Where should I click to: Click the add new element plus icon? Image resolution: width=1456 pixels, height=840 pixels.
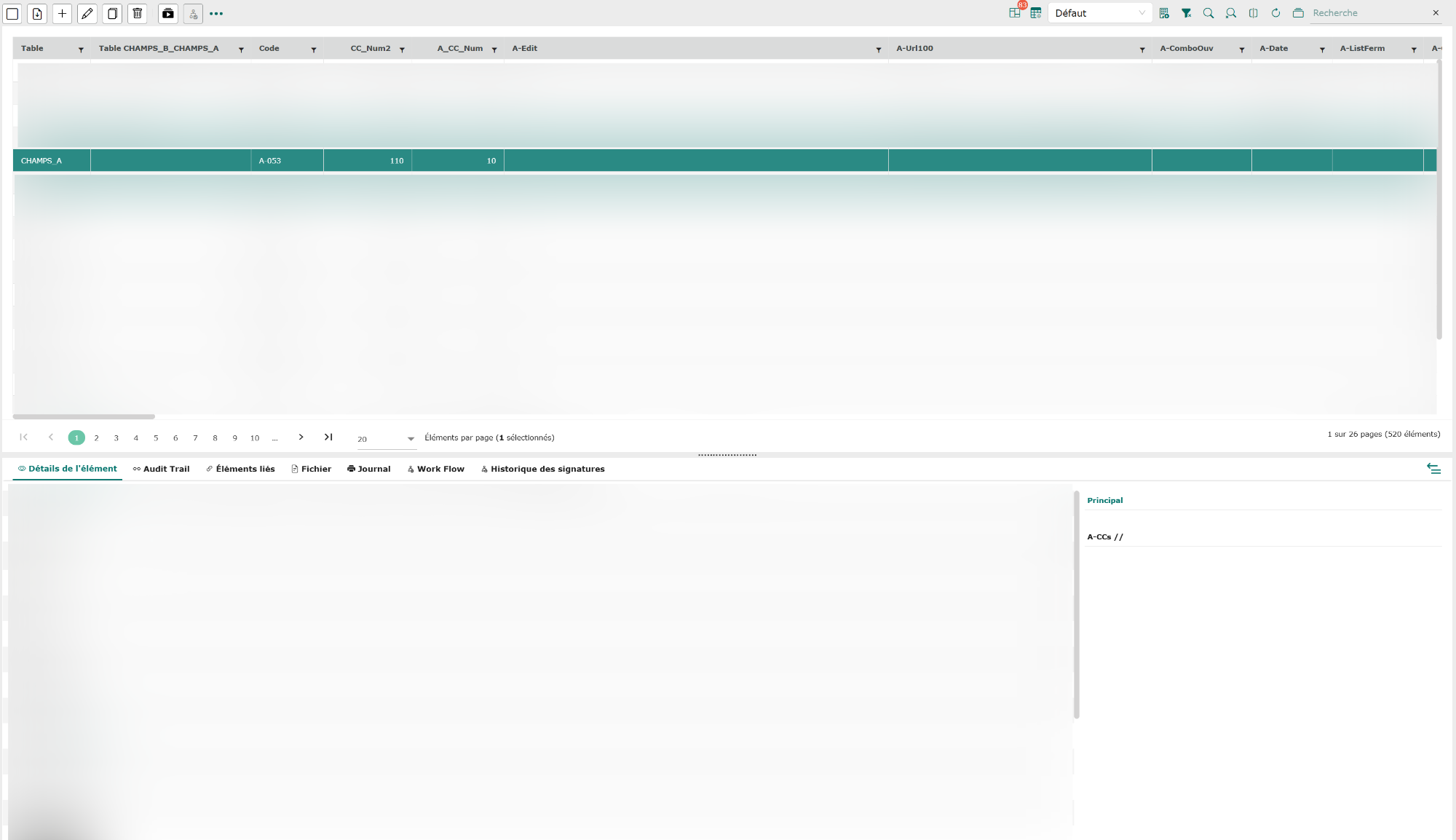tap(62, 13)
